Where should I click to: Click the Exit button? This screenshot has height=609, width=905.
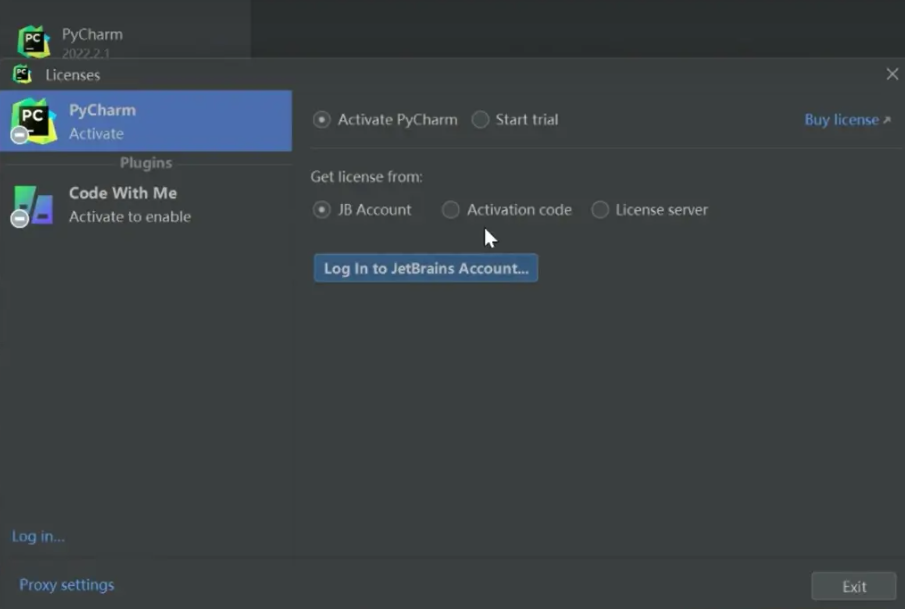853,587
